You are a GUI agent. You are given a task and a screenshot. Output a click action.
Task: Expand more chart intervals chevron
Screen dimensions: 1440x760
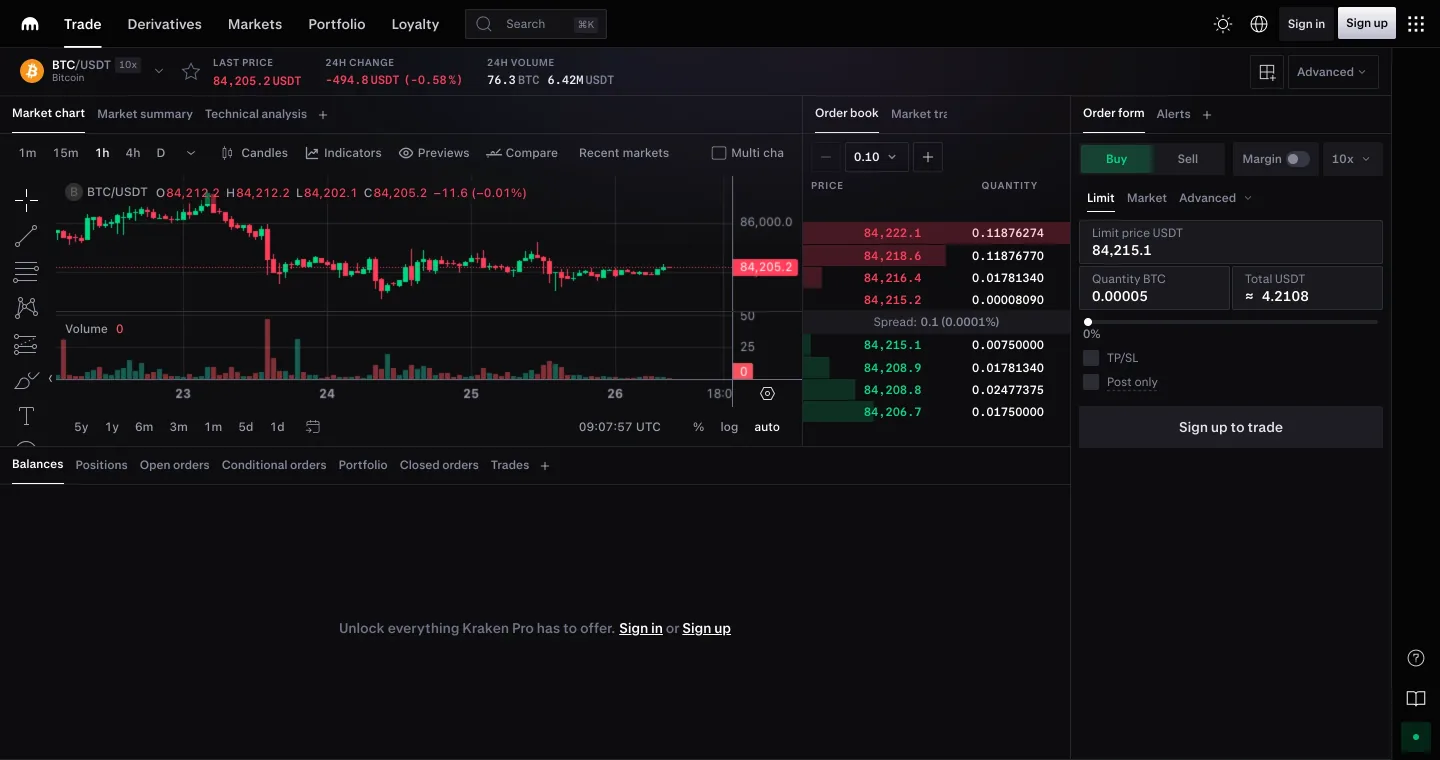pos(191,153)
